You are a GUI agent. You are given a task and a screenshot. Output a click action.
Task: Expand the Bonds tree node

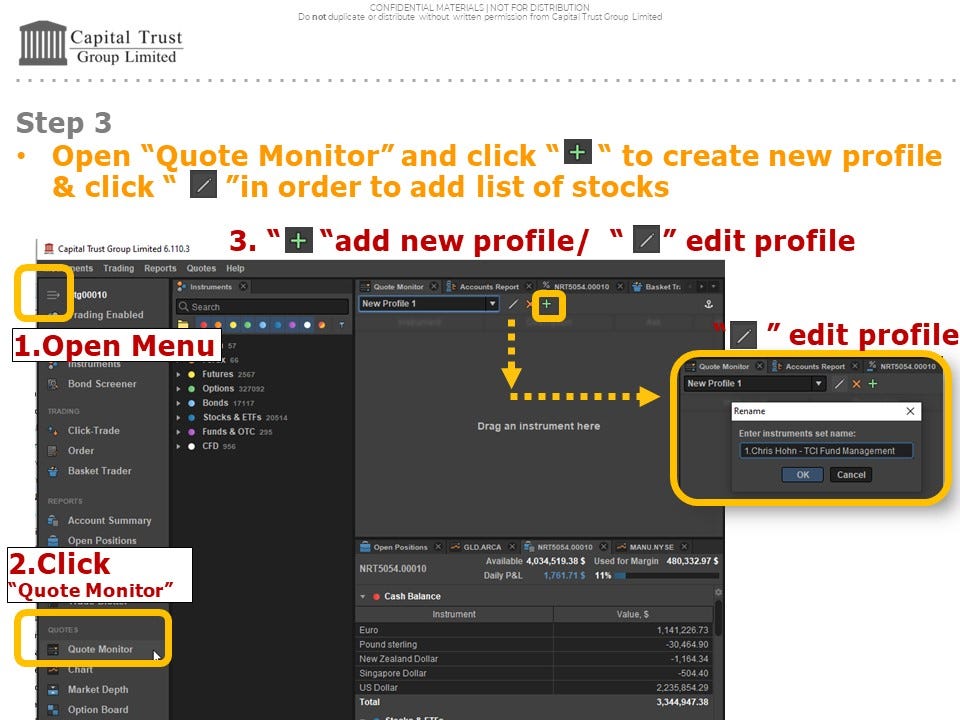coord(179,403)
